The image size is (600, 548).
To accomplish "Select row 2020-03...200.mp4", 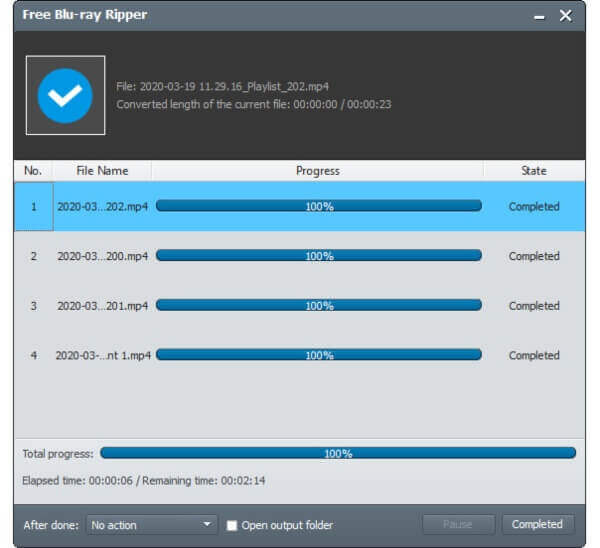I will [x=300, y=256].
